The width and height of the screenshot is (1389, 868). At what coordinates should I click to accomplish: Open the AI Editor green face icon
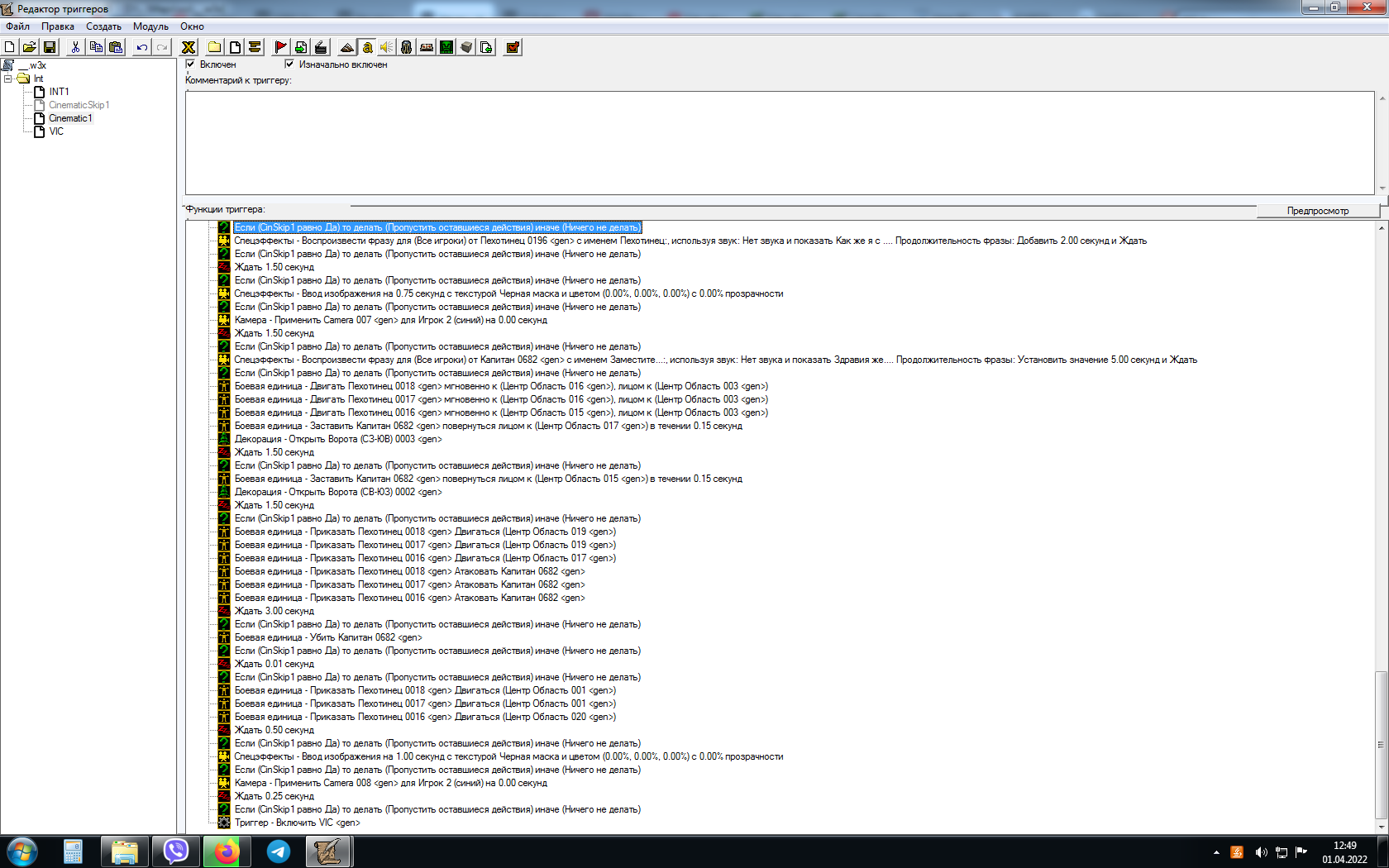(x=446, y=47)
